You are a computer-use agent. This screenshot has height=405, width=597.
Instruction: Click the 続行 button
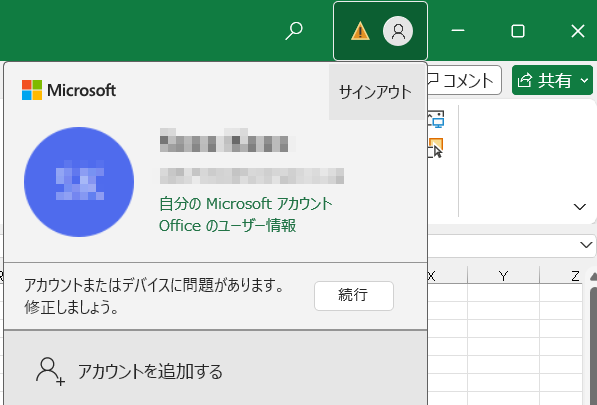click(354, 295)
